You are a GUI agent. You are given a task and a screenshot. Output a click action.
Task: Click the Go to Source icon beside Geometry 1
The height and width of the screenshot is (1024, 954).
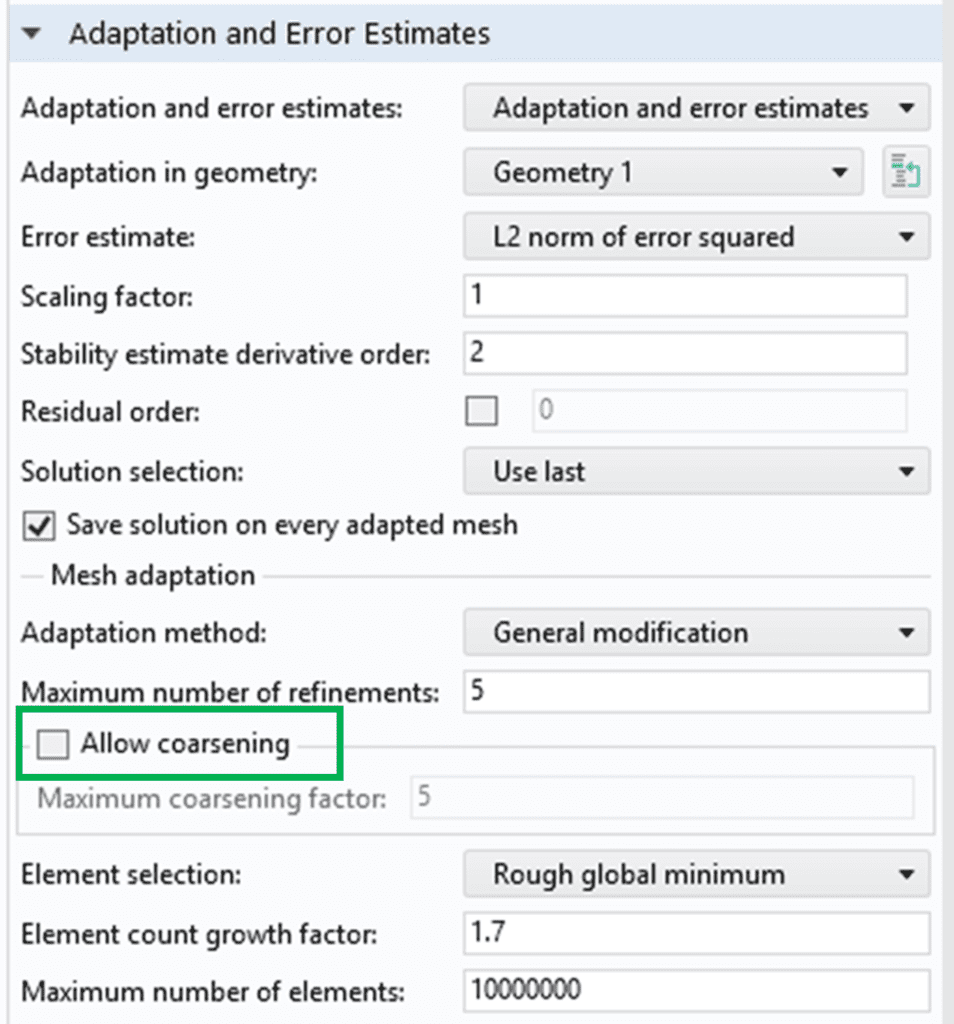tap(906, 172)
